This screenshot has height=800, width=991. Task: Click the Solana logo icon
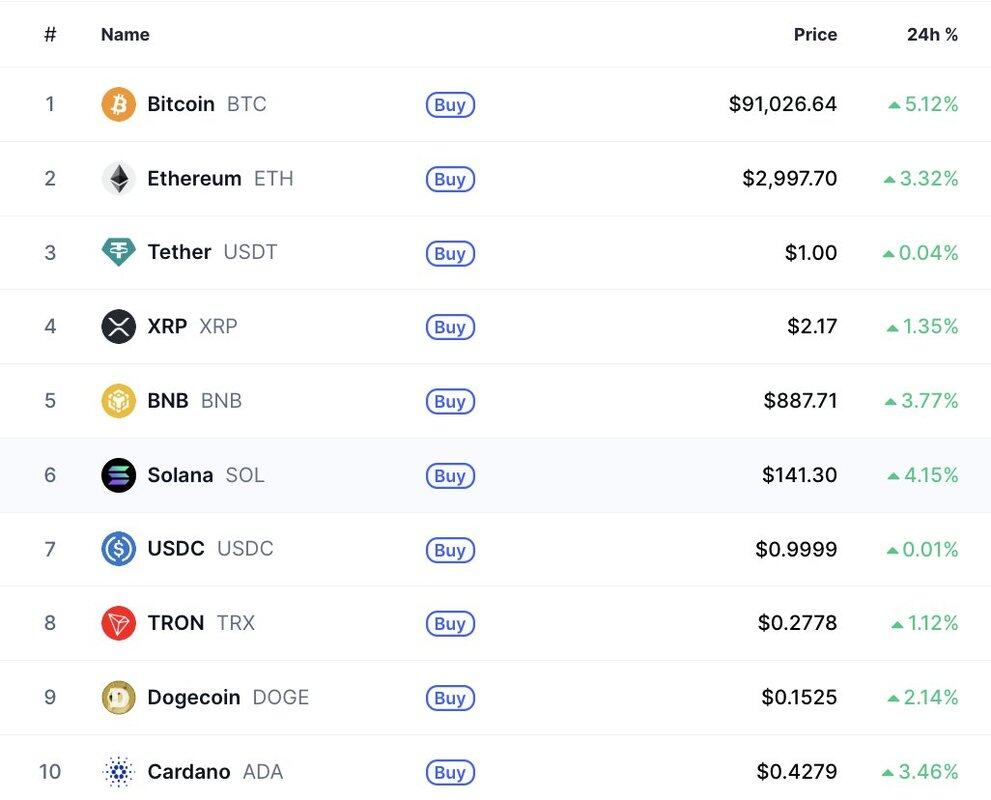point(118,475)
